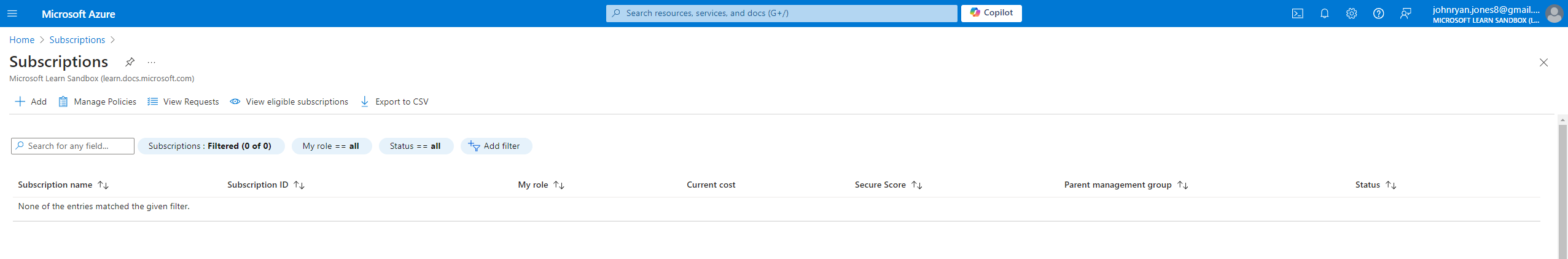Open the notifications bell
Screen dimensions: 1568x259
tap(1324, 14)
